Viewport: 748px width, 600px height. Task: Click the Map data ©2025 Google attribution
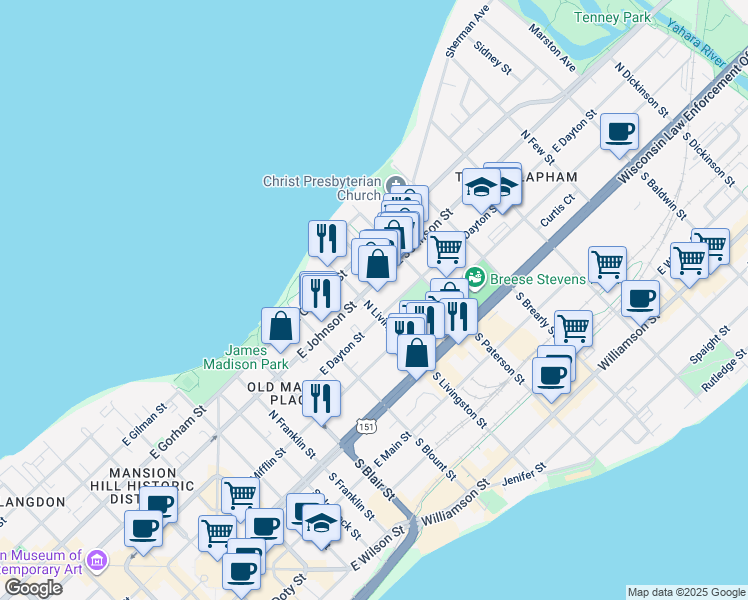[685, 592]
